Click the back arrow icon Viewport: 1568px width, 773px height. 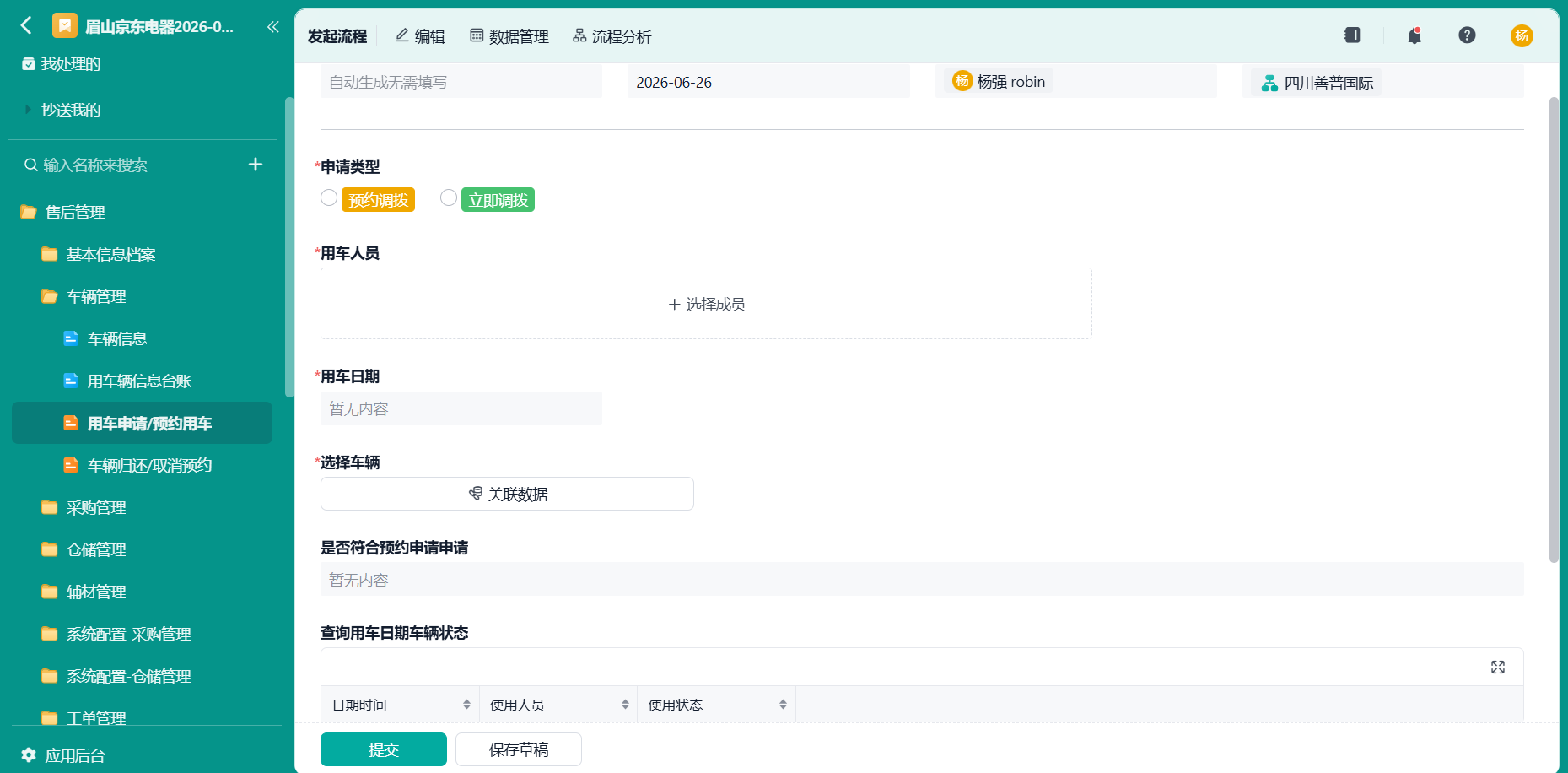26,25
